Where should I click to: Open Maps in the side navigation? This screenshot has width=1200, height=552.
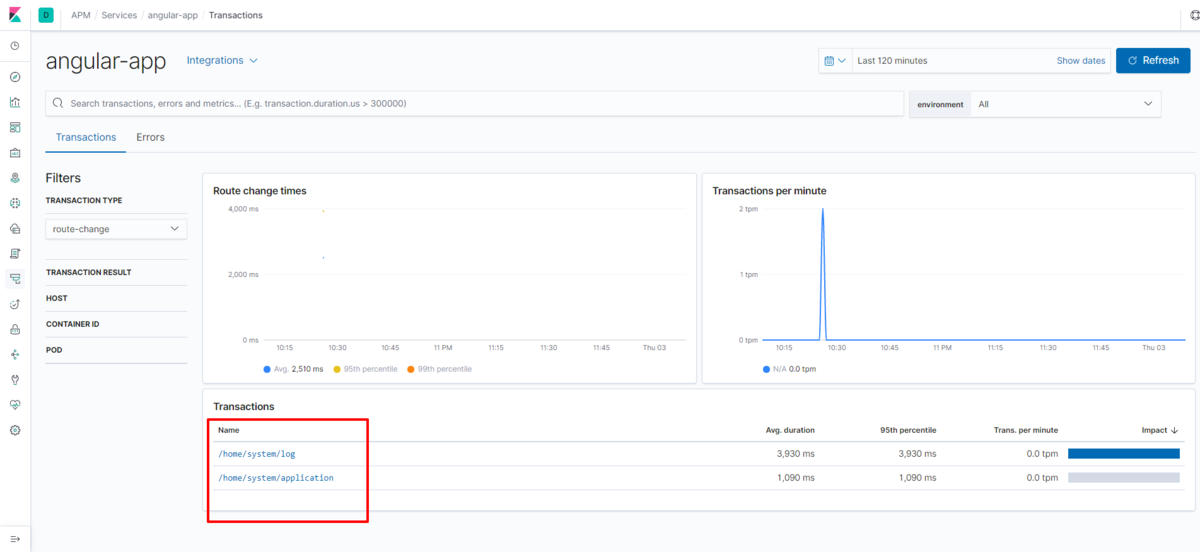[x=15, y=178]
